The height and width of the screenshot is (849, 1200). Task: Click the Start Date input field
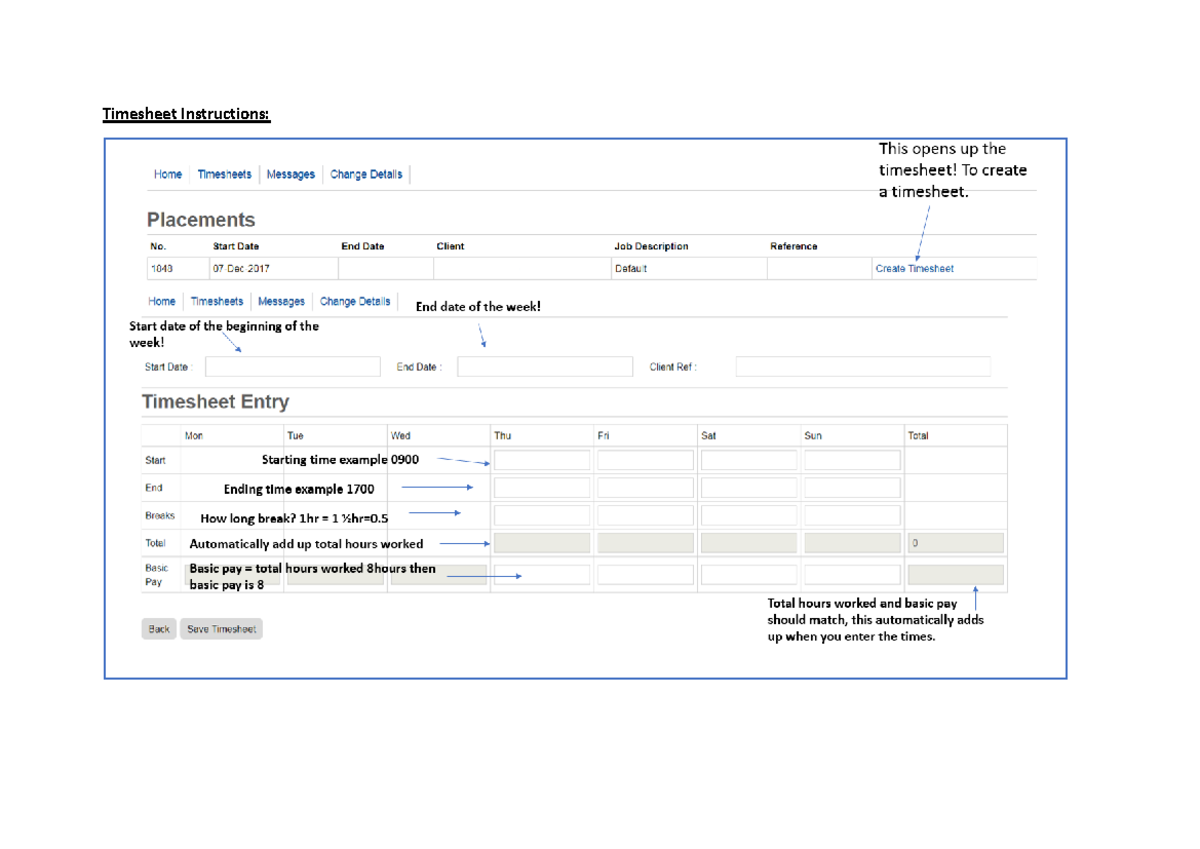[x=292, y=366]
